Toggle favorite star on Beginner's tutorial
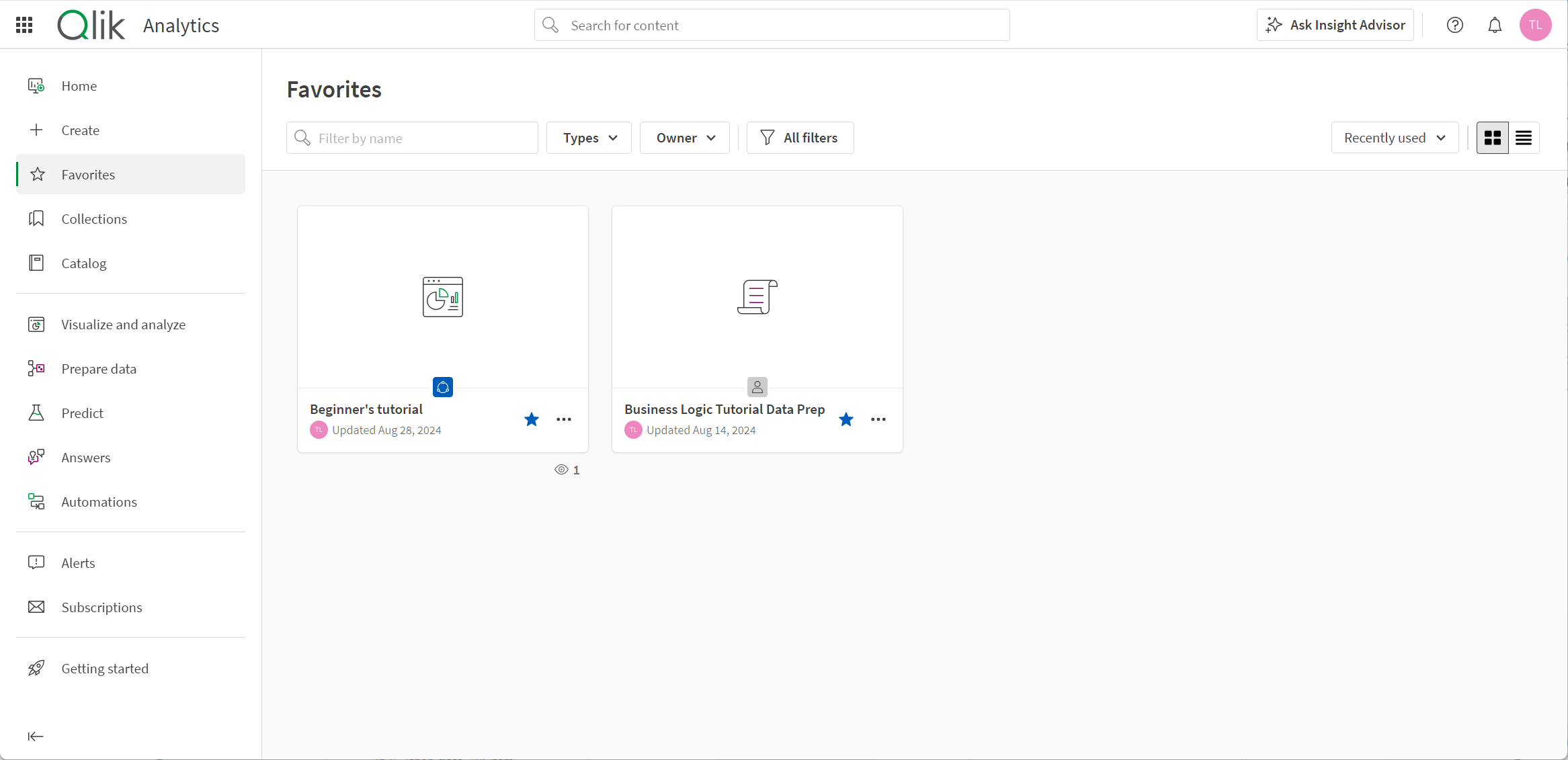Screen dimensions: 1568x760 (x=532, y=419)
